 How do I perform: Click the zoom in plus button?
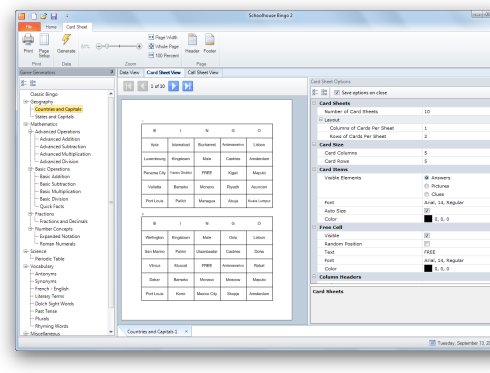click(139, 46)
